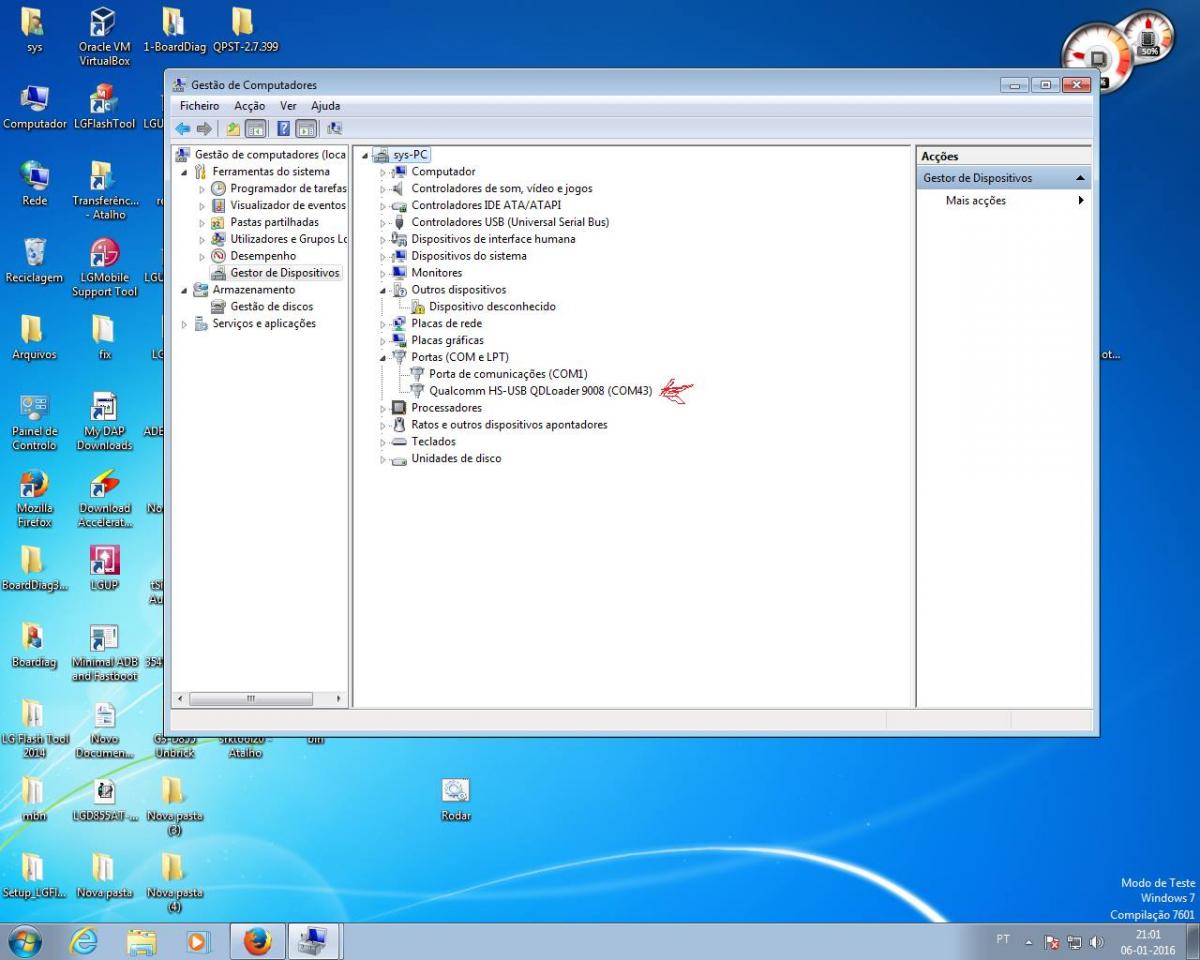The image size is (1200, 960).
Task: Open the Ficheiro menu
Action: coord(200,106)
